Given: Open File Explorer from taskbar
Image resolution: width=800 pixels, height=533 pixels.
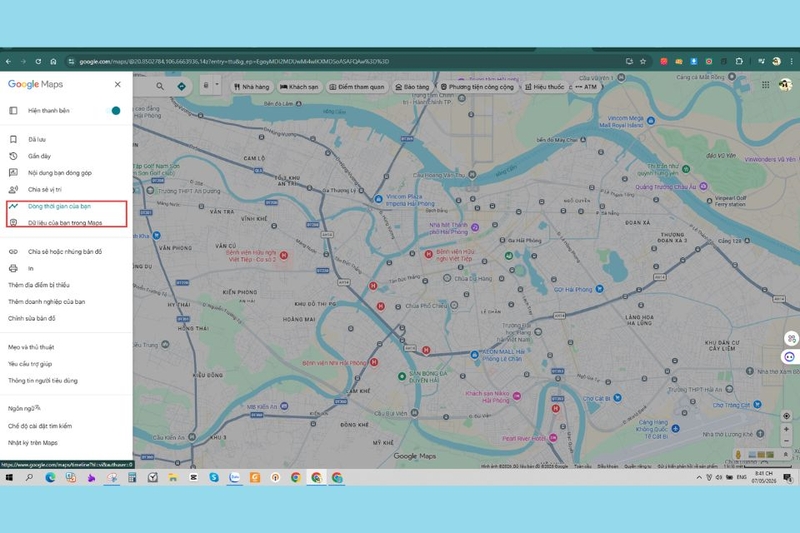Looking at the screenshot, I should point(173,477).
